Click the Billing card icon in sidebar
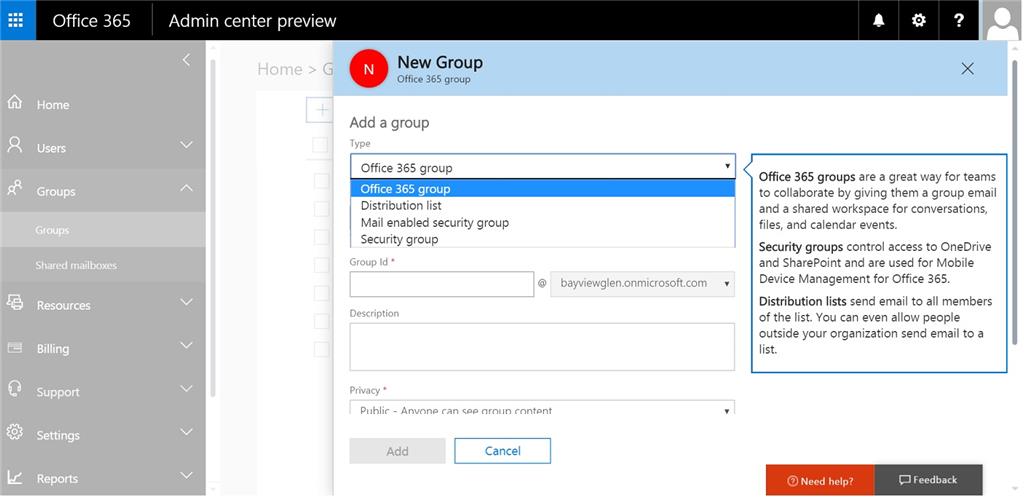This screenshot has width=1024, height=498. point(14,347)
